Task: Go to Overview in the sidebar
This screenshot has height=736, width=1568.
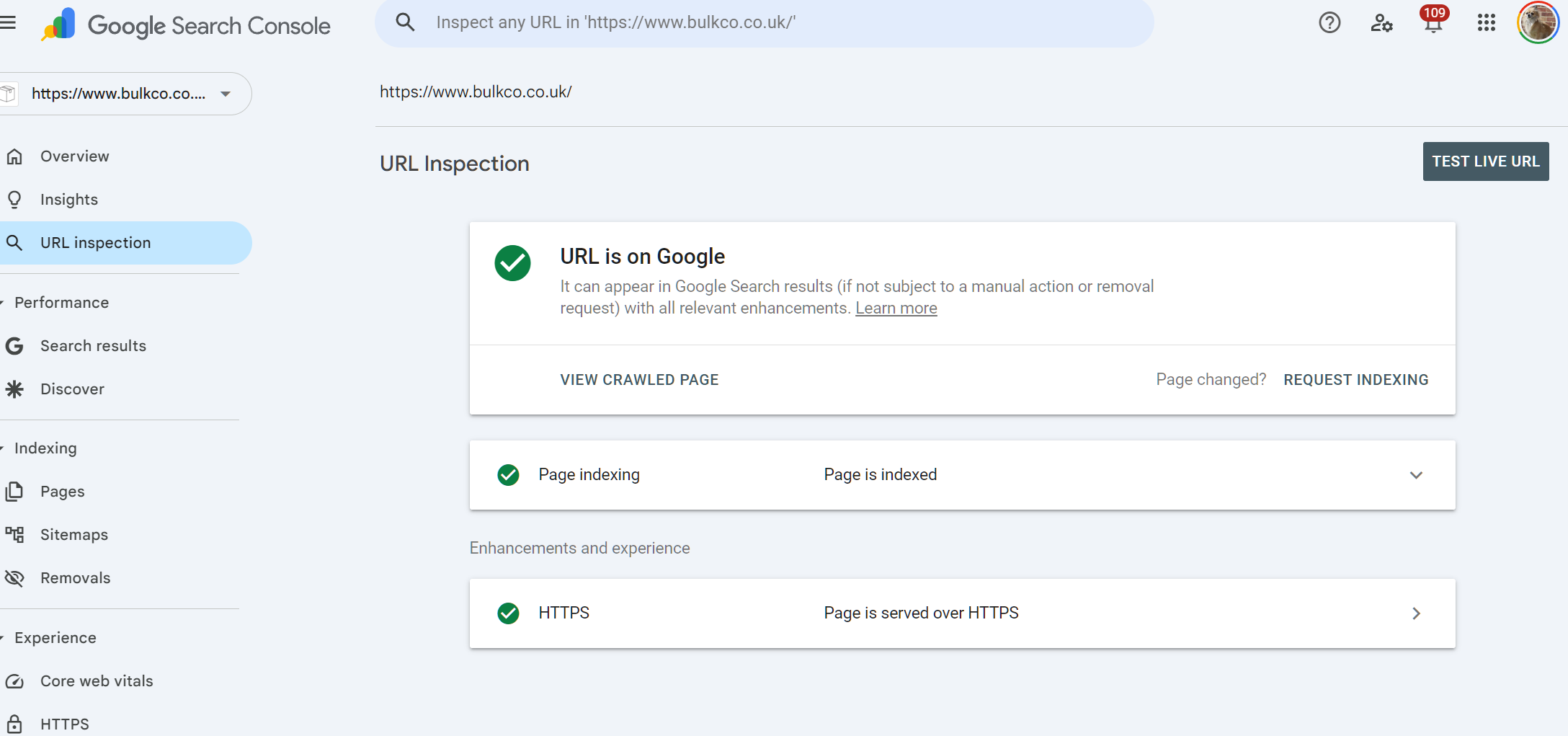Action: click(x=74, y=156)
